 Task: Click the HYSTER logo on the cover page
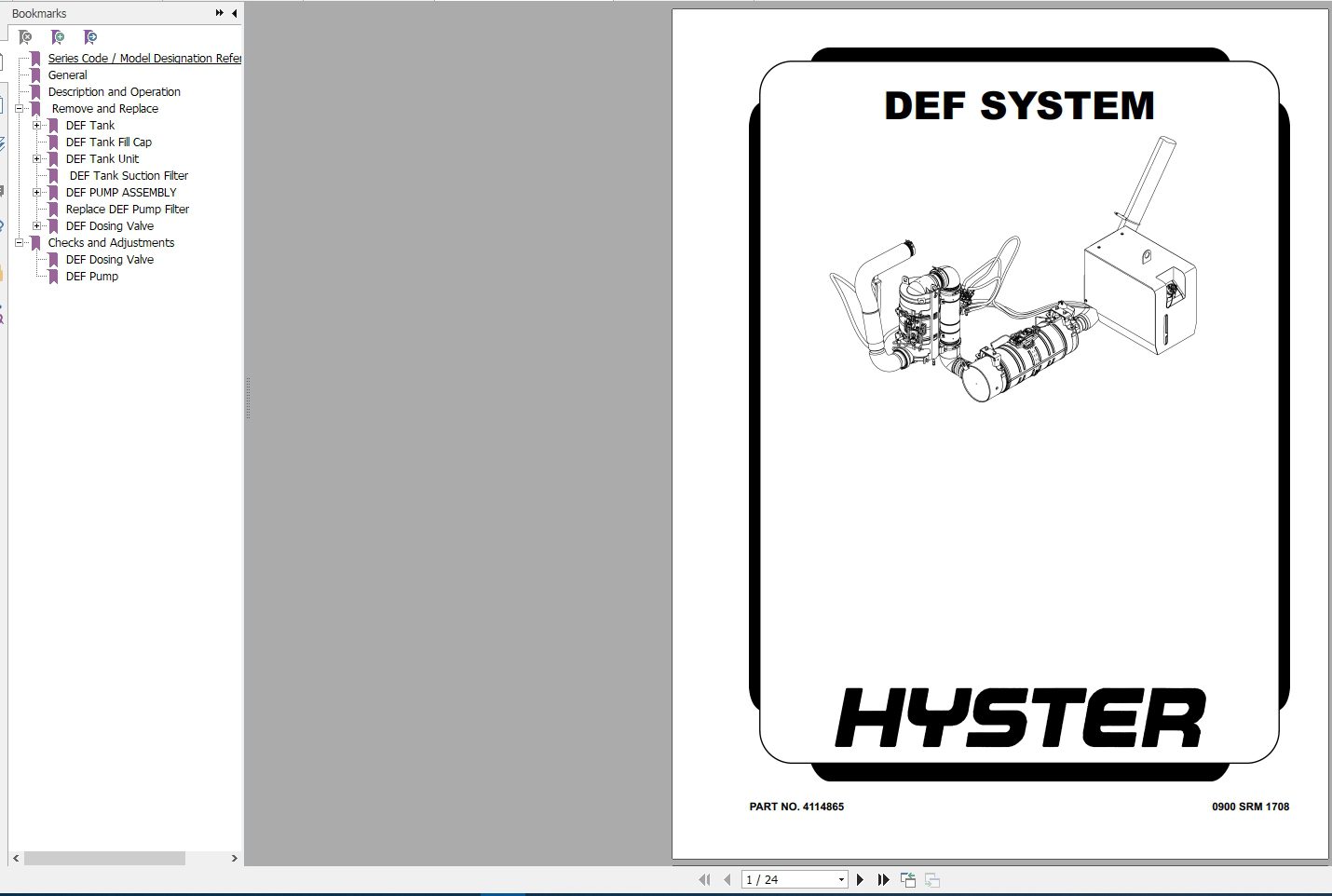[x=1020, y=717]
